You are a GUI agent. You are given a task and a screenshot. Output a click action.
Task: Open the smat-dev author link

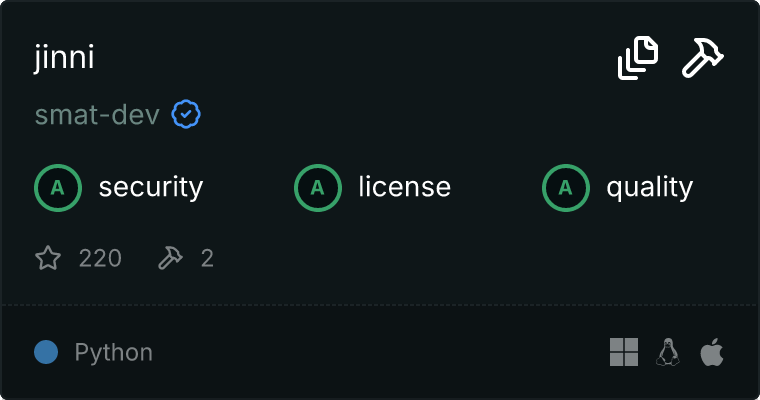[x=97, y=115]
